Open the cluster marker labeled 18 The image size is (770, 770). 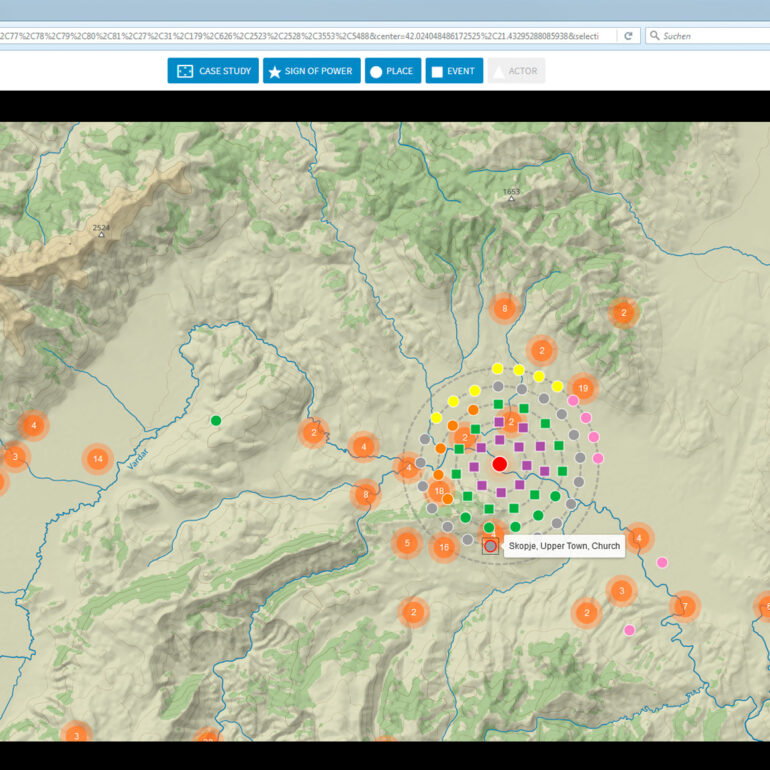click(x=439, y=491)
